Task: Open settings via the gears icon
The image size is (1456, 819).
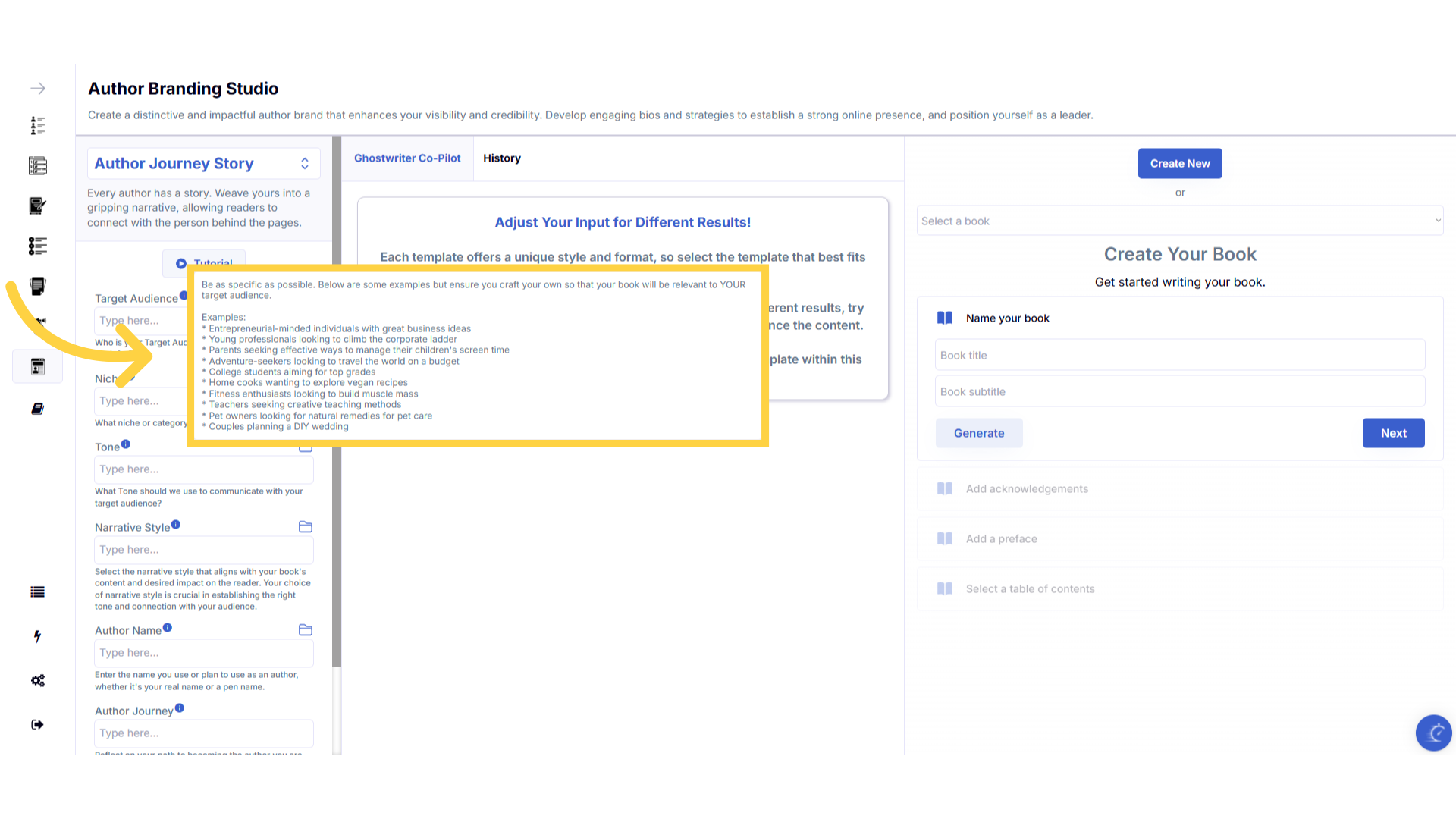Action: click(37, 680)
